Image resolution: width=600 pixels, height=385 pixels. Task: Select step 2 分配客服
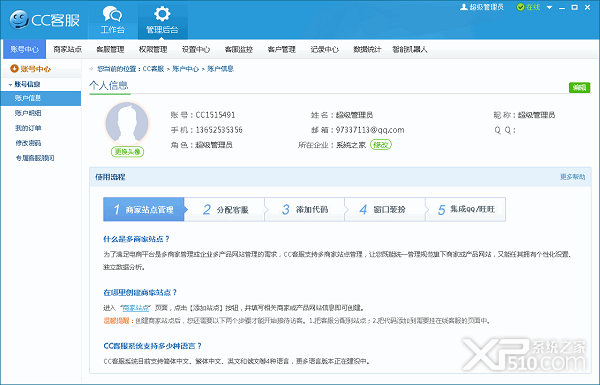[225, 209]
